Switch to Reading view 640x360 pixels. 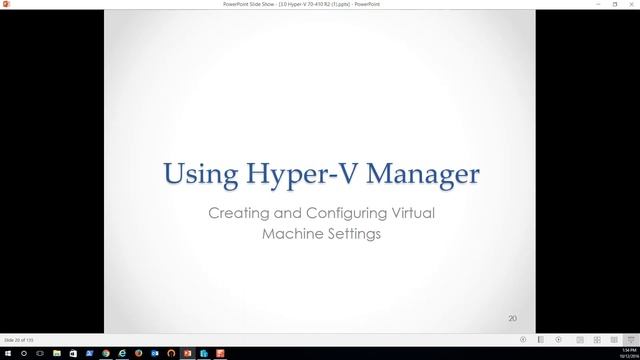614,340
